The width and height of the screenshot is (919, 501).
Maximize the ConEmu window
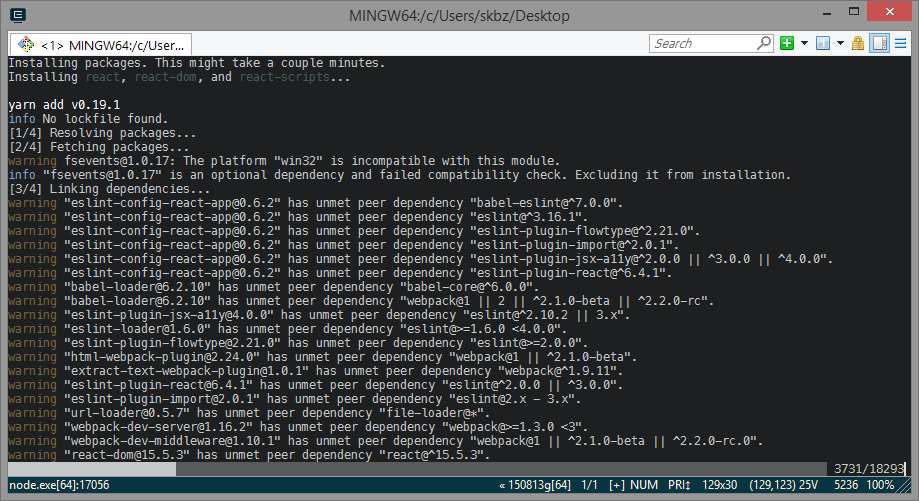pos(854,12)
